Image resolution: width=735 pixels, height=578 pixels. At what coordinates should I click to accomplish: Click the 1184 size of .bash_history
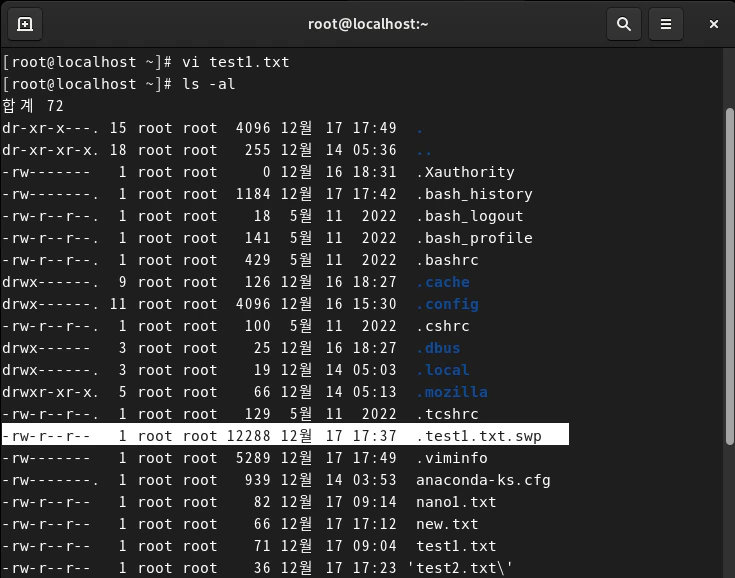tap(253, 194)
